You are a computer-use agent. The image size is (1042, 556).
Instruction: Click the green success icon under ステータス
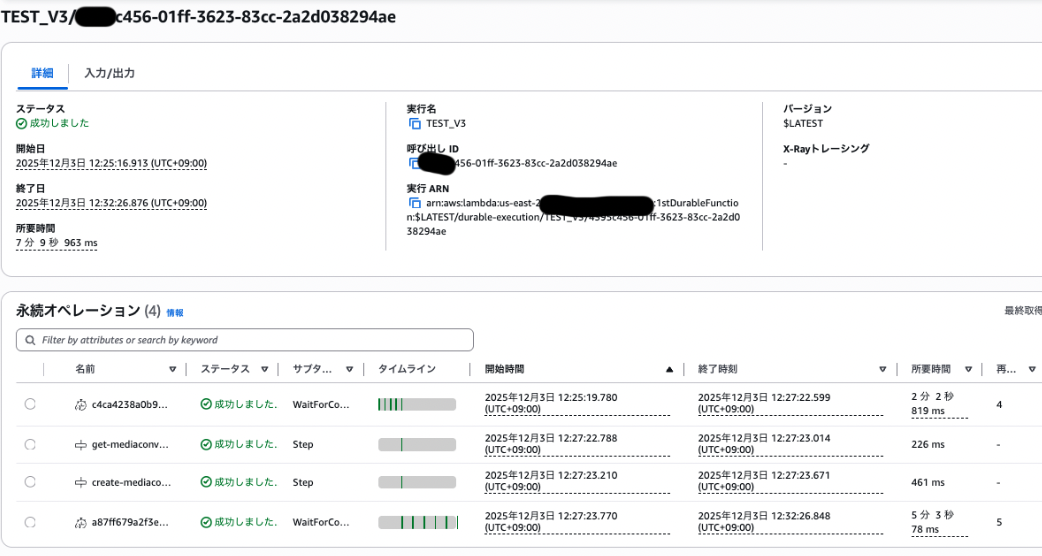click(21, 124)
